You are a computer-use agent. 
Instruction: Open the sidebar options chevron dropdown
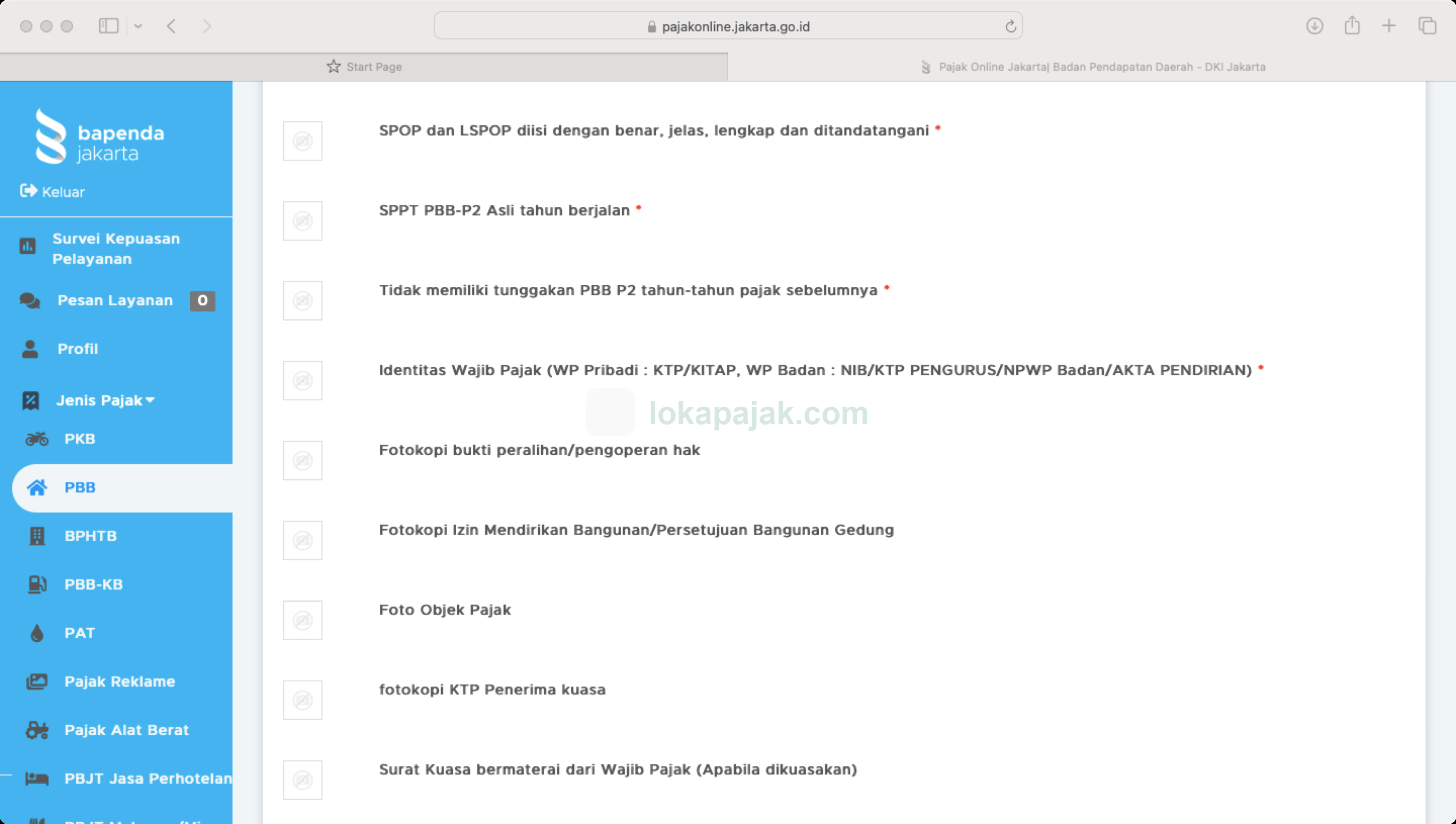(137, 26)
